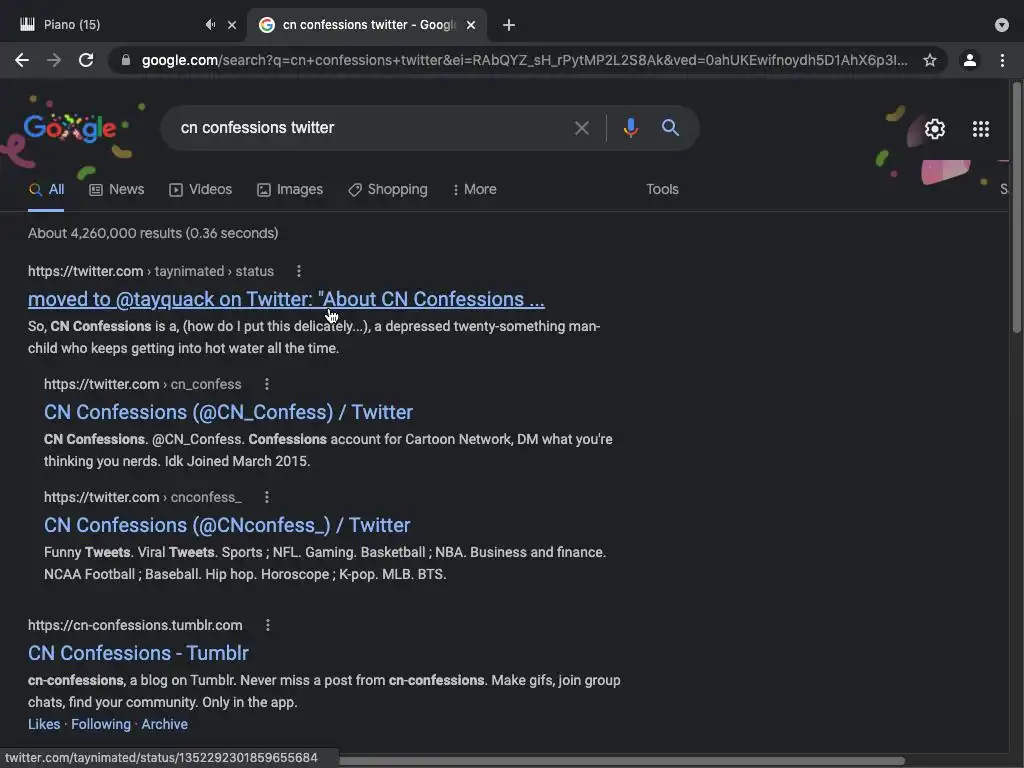This screenshot has height=768, width=1024.
Task: Open the Google apps grid
Action: tap(981, 129)
